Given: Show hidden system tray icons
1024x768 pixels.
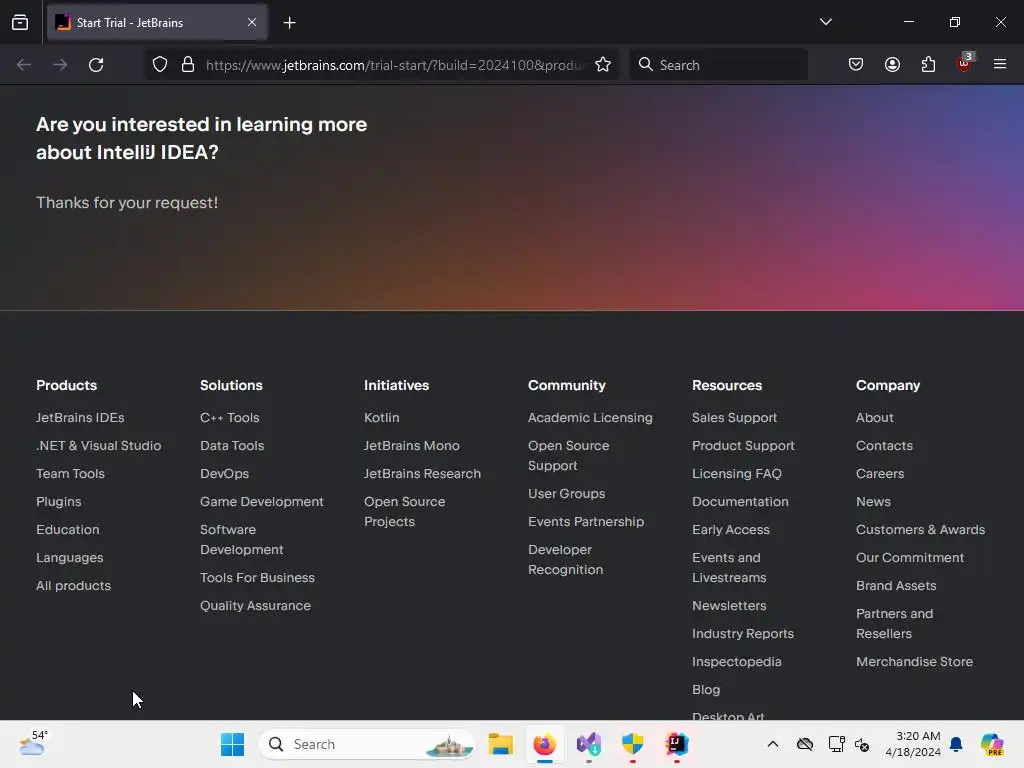Looking at the screenshot, I should coord(773,744).
